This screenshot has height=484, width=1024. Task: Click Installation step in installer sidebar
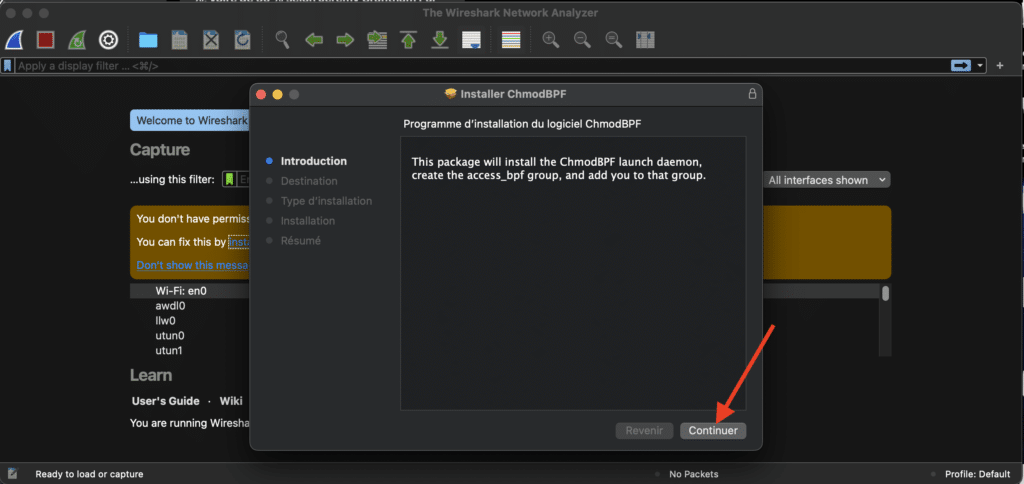point(308,221)
